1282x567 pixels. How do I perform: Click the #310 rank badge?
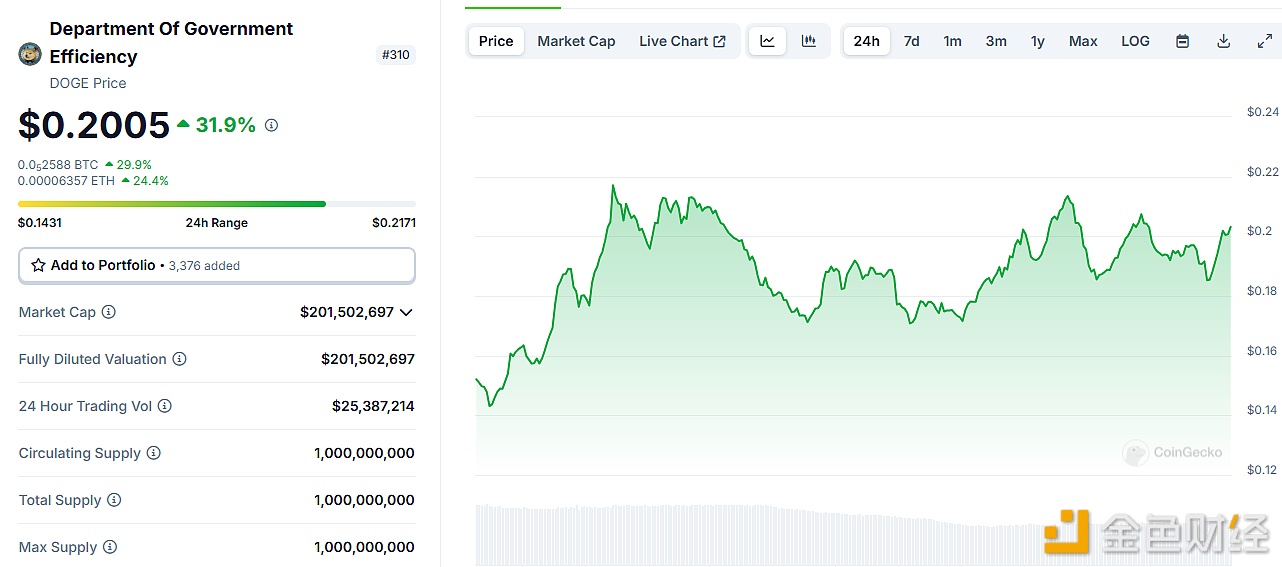[x=396, y=55]
